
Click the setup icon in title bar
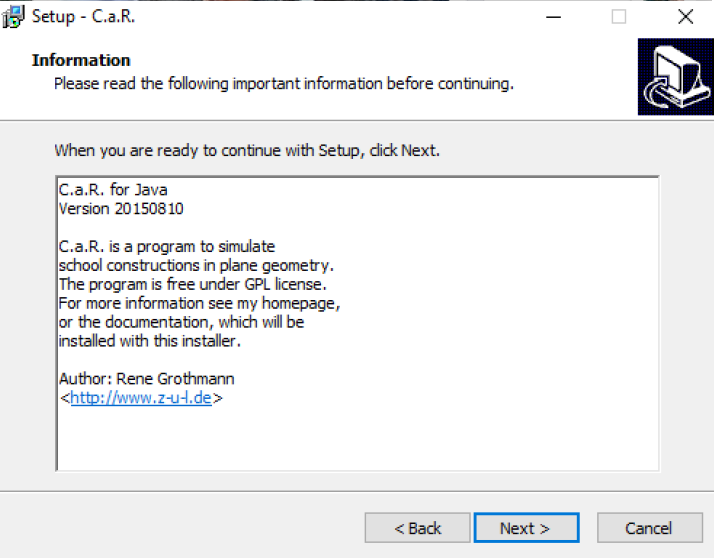(x=13, y=17)
